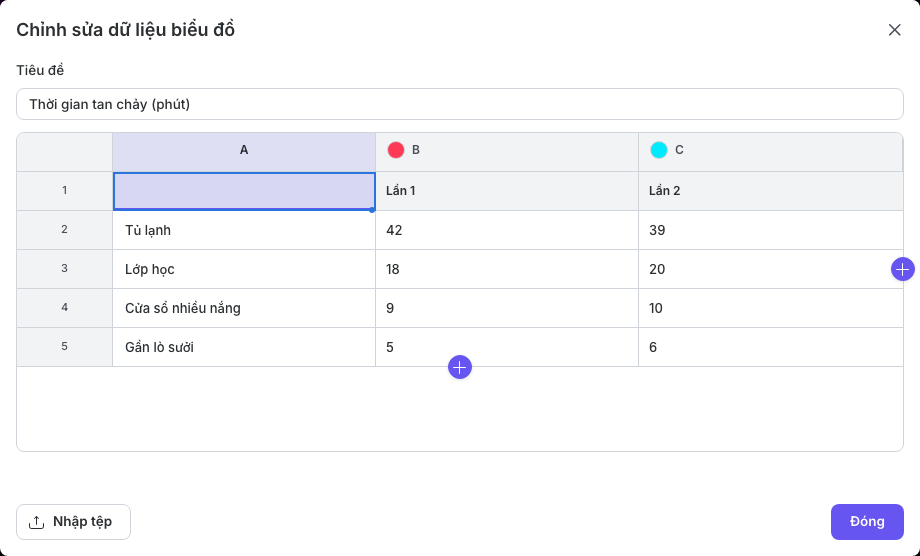Select the cell "Gần lò sưởi"
This screenshot has width=920, height=556.
[x=244, y=347]
